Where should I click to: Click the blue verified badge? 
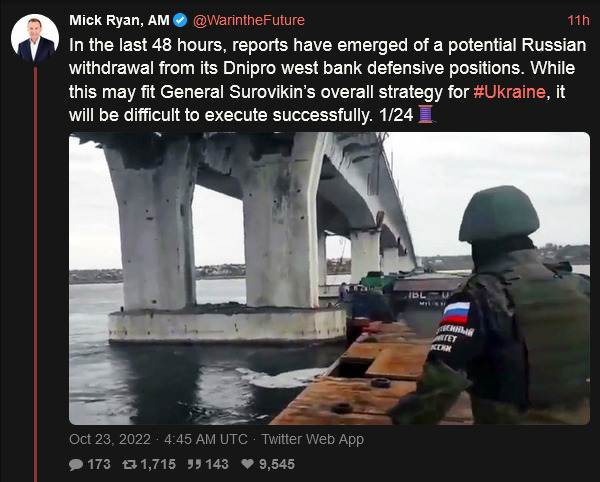pos(180,20)
